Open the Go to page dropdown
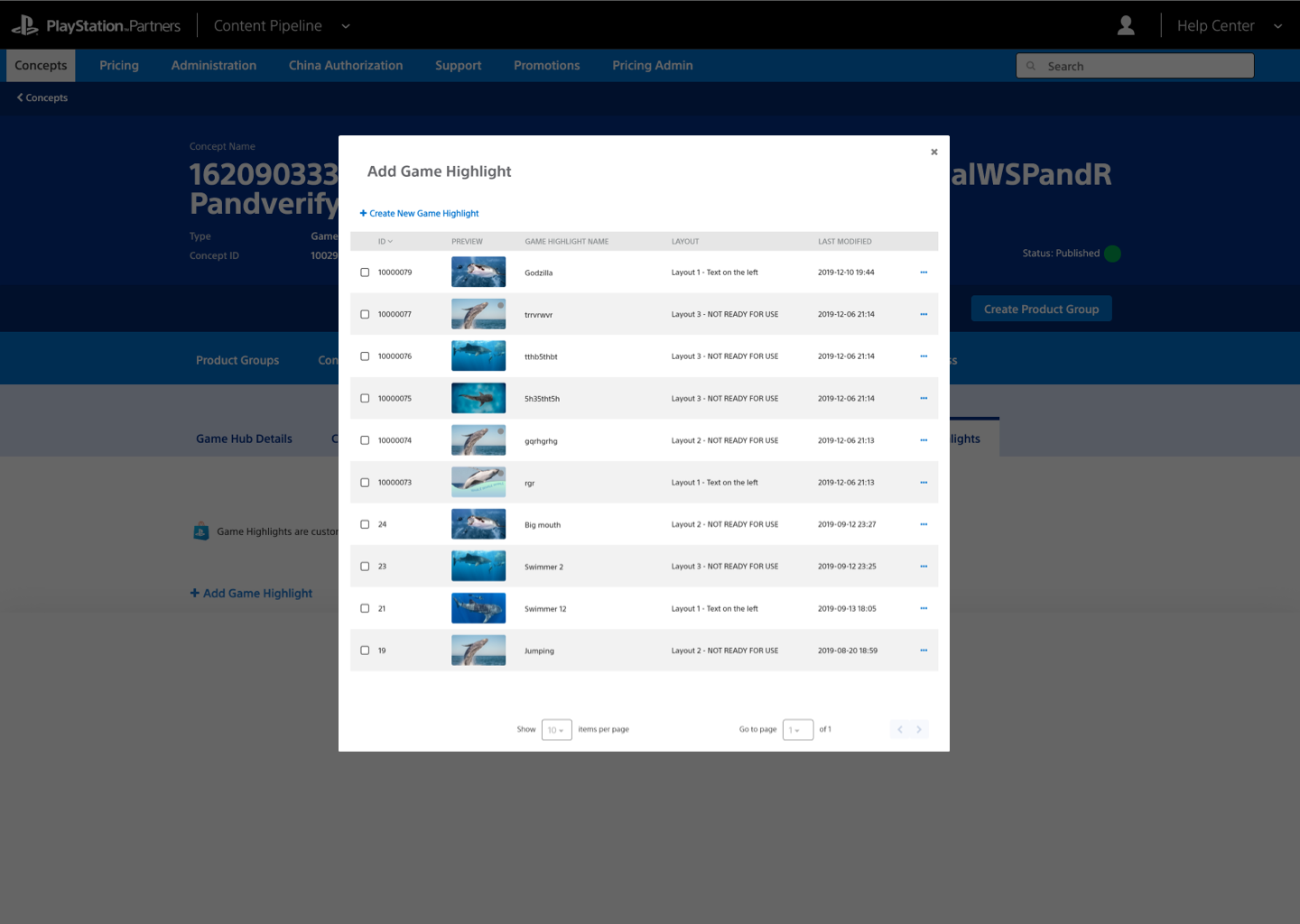The image size is (1300, 924). coord(798,729)
